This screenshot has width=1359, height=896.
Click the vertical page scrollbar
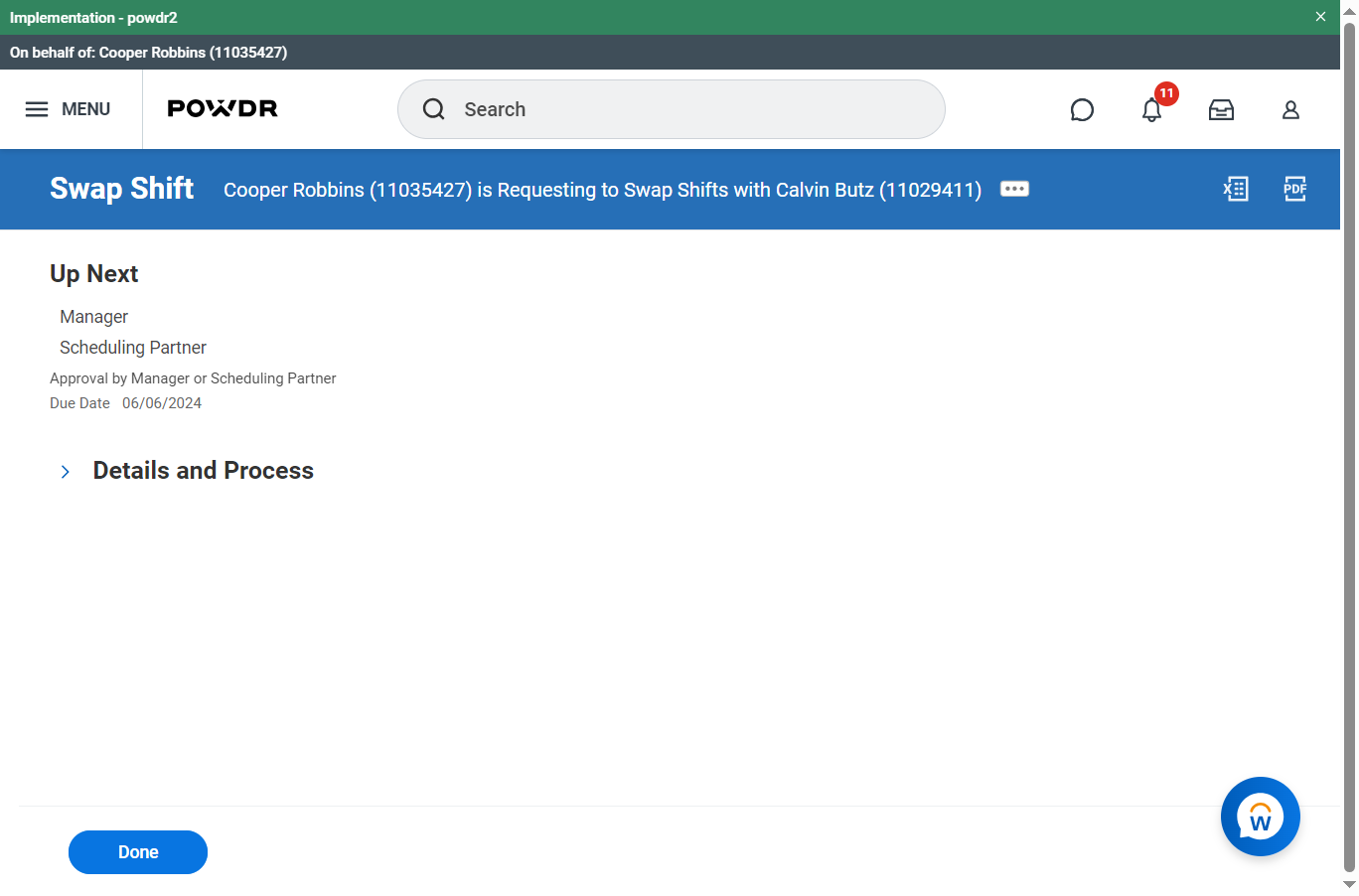(1349, 447)
